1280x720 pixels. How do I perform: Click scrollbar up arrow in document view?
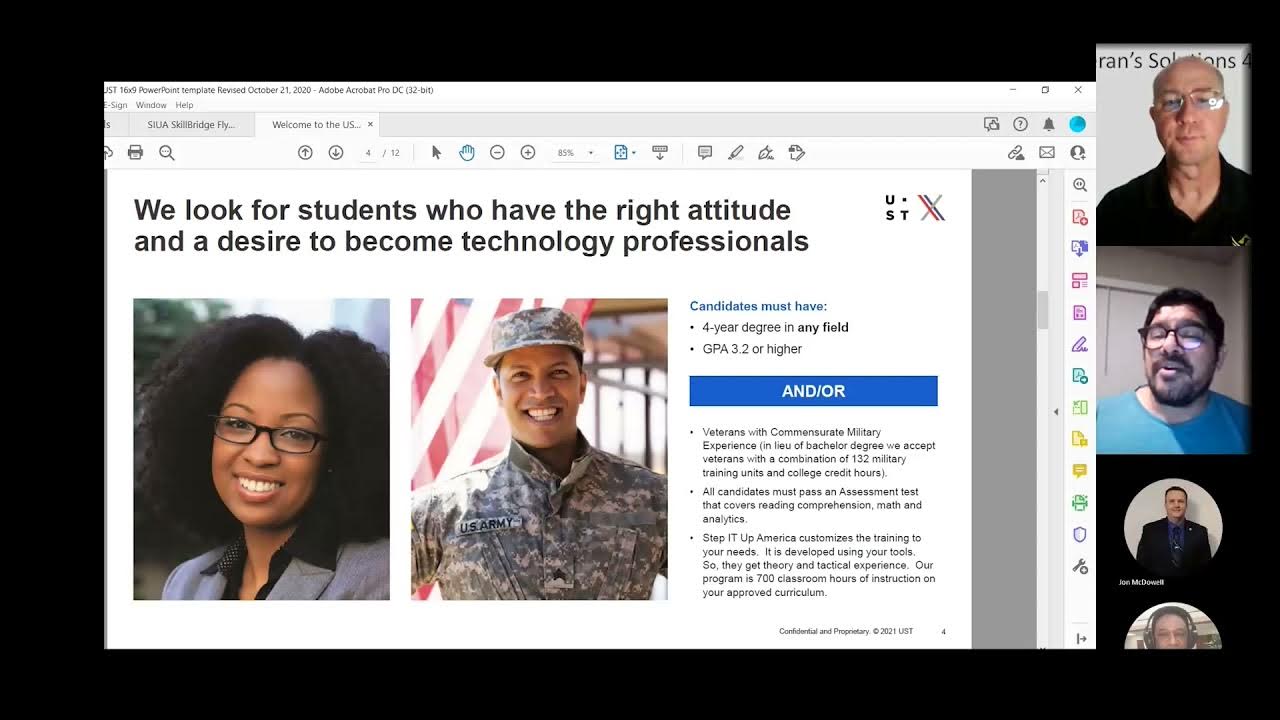point(1043,179)
